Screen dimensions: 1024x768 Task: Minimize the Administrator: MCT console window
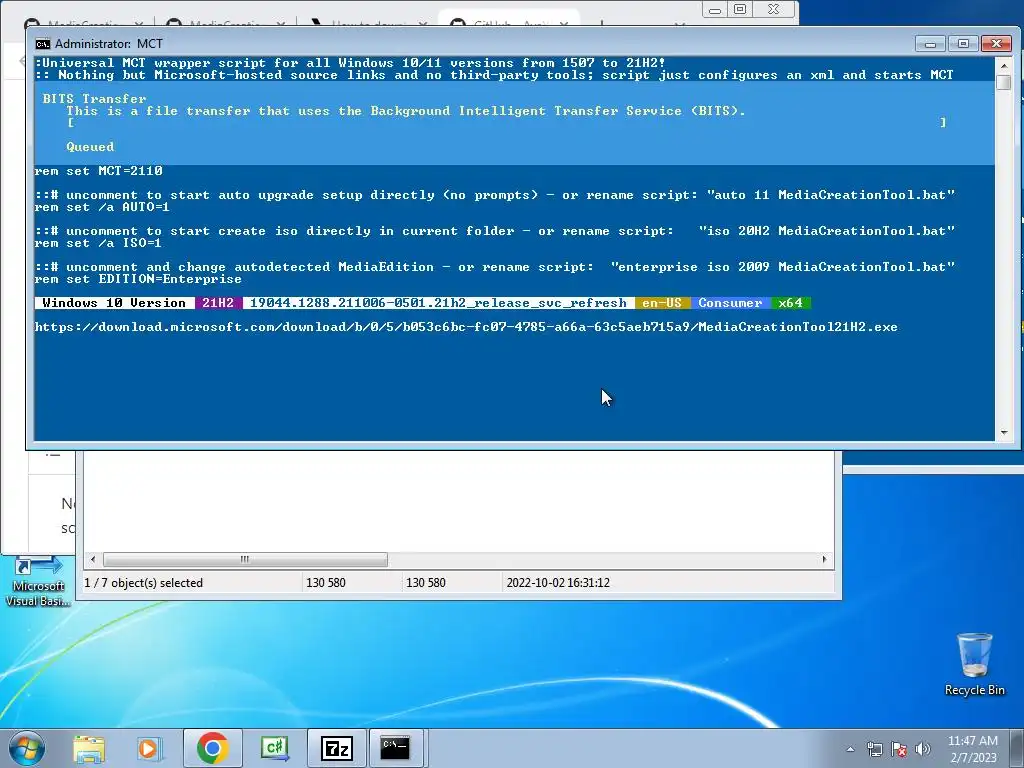[931, 44]
